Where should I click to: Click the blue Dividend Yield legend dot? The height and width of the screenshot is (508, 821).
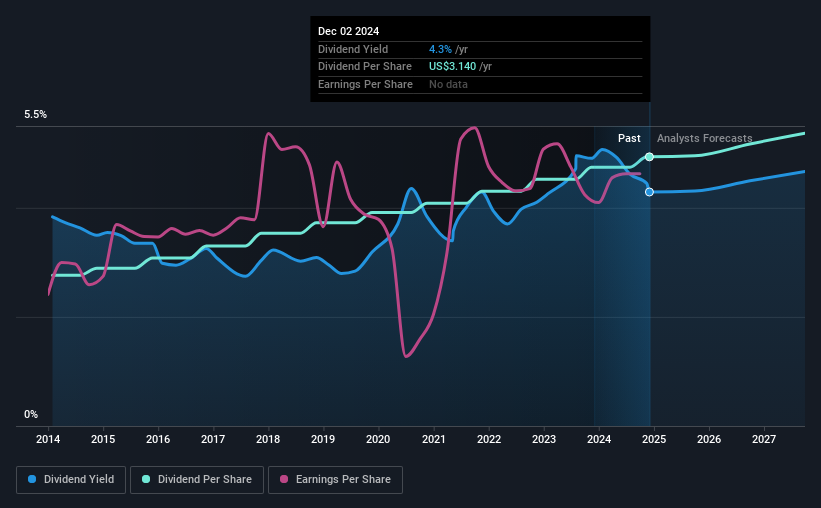point(32,479)
